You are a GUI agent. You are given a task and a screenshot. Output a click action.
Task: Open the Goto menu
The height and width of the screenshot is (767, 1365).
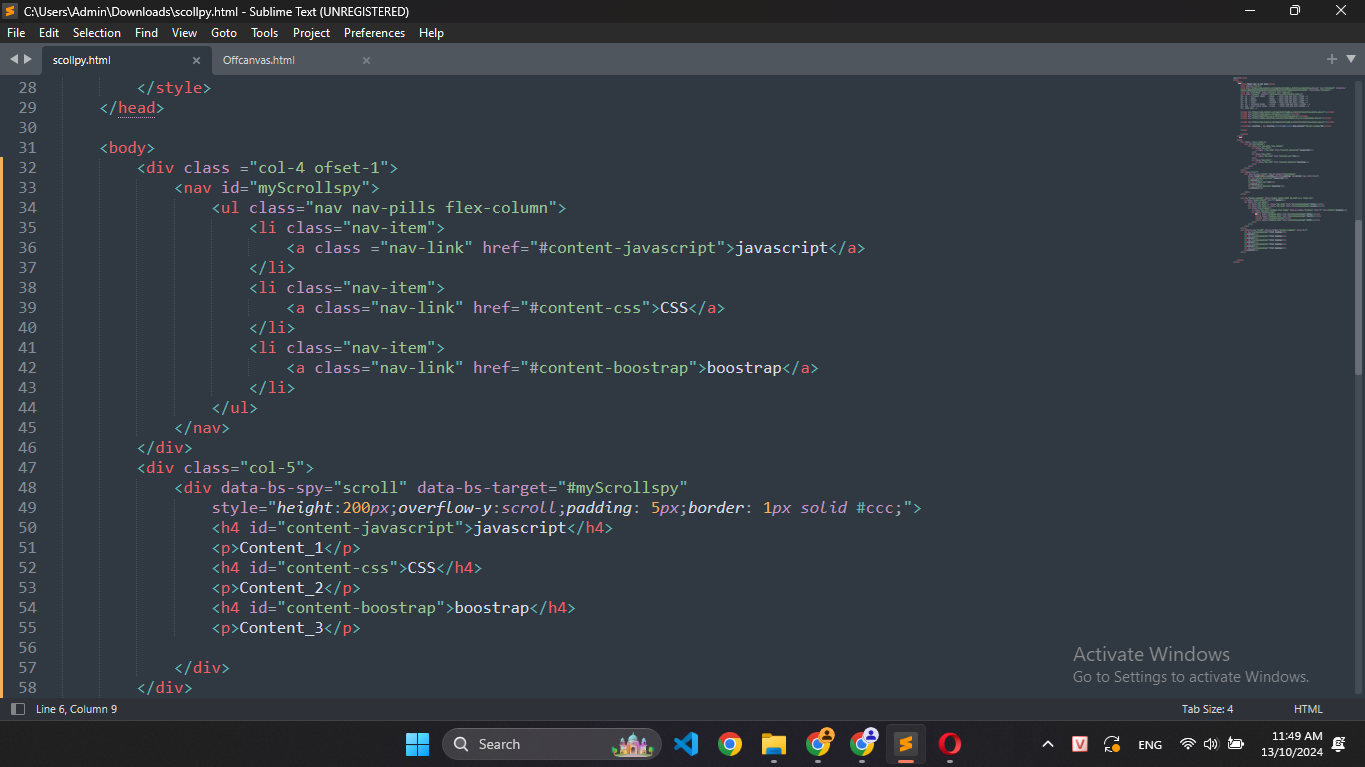224,33
